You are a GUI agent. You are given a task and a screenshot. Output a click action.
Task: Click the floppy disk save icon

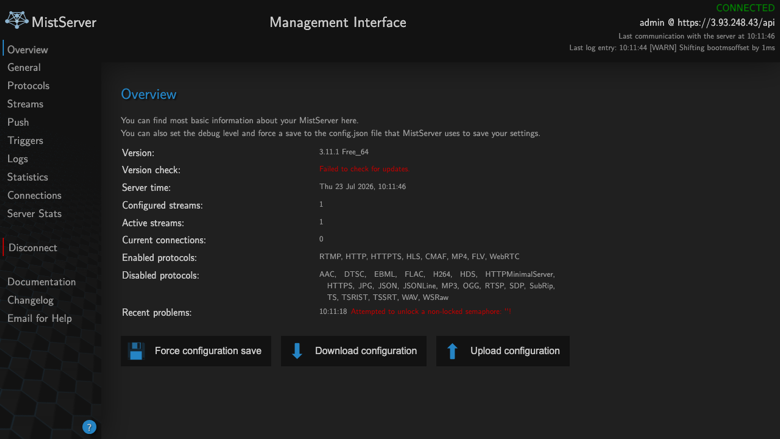pos(136,351)
